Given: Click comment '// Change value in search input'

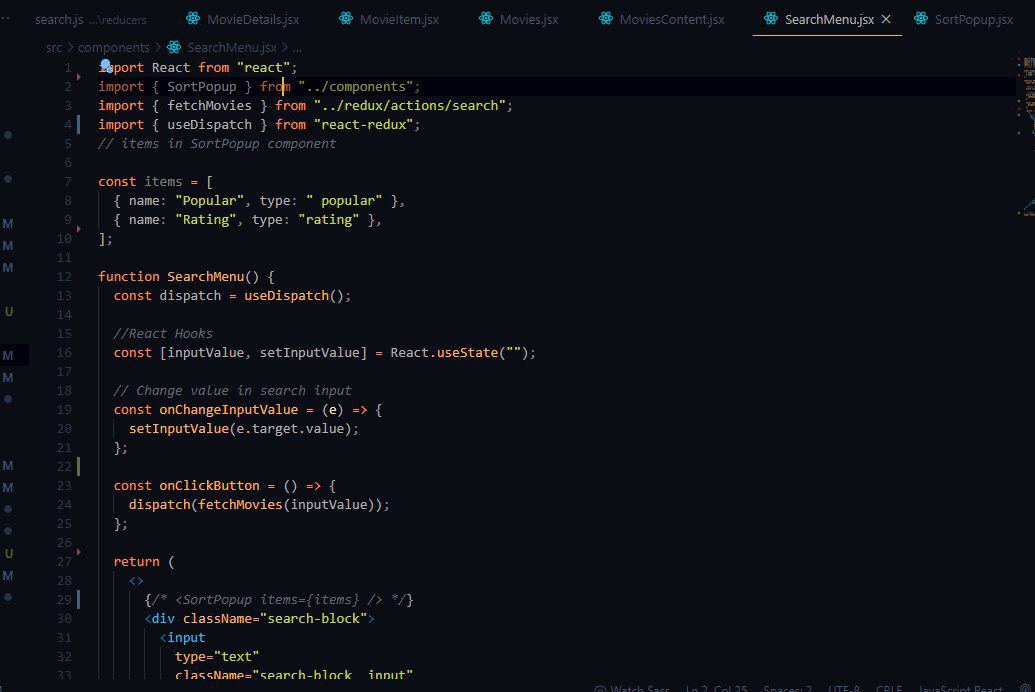Looking at the screenshot, I should click(232, 391).
